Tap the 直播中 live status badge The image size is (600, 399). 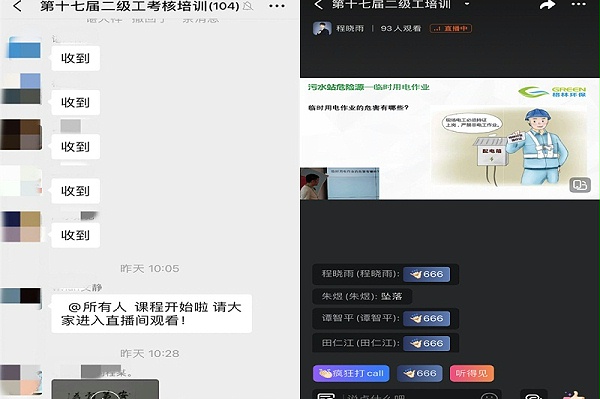pyautogui.click(x=450, y=28)
